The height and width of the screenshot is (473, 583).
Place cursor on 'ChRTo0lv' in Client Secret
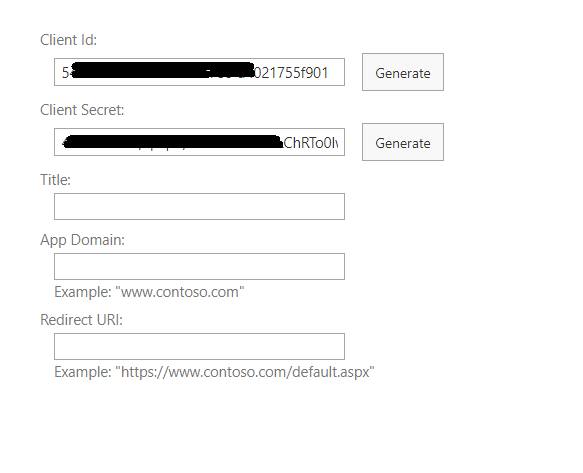point(311,143)
